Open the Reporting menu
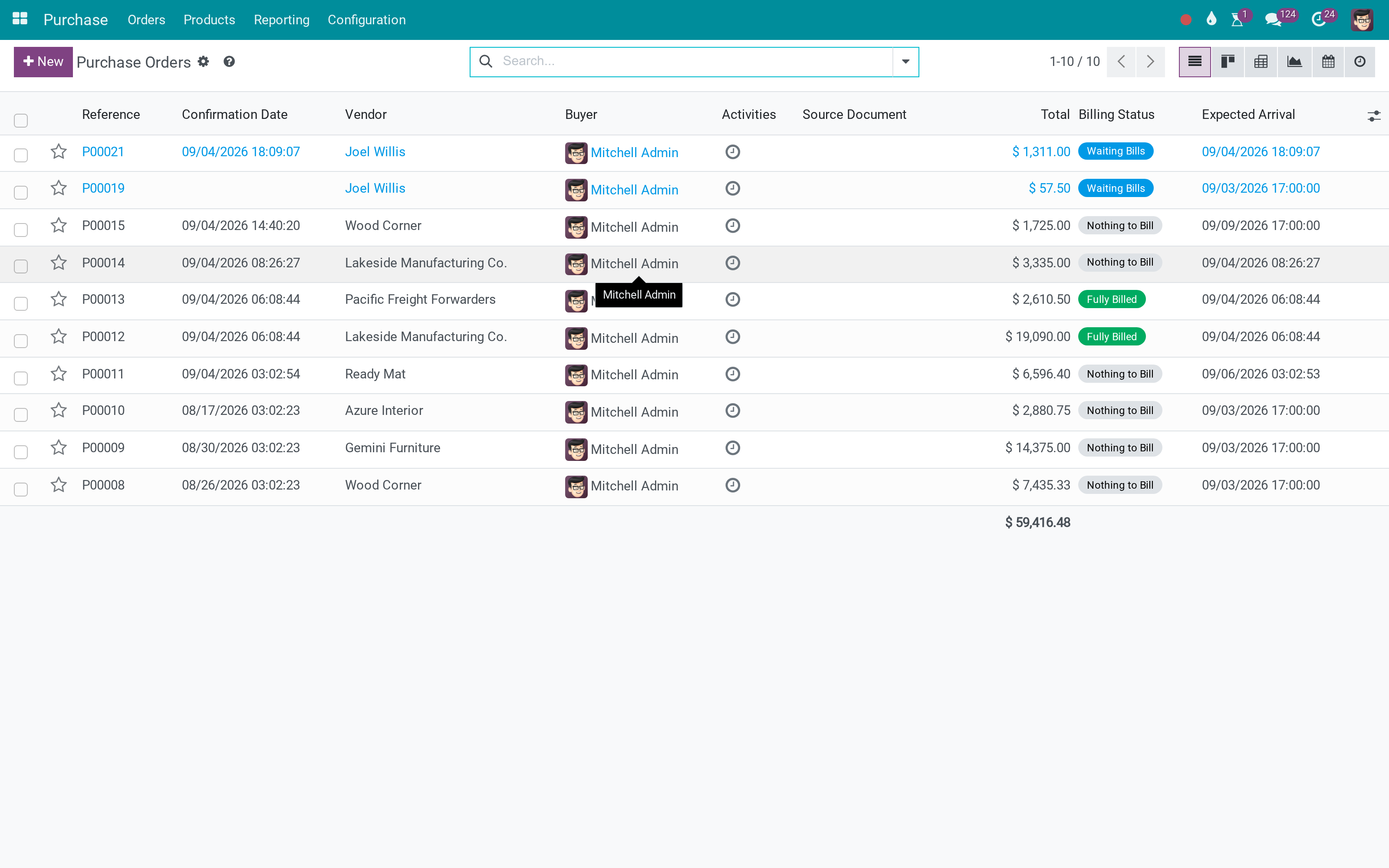 [281, 20]
